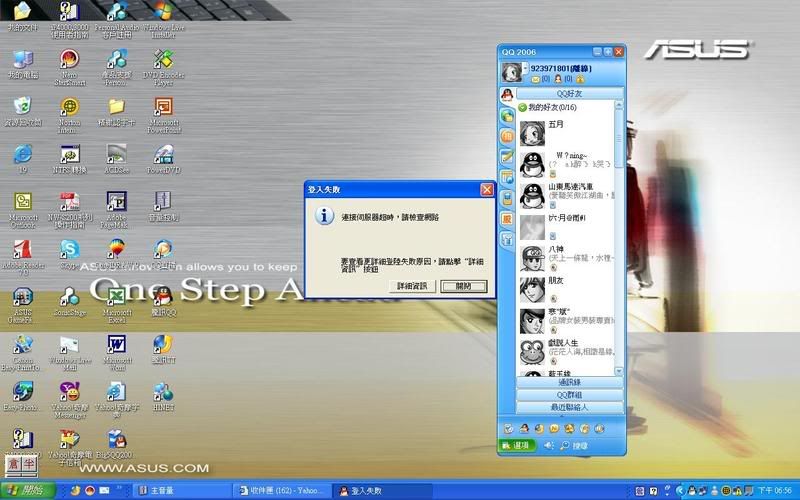Open the 最近聯絡人 panel in QQ
Viewport: 800px width, 500px height.
[569, 408]
